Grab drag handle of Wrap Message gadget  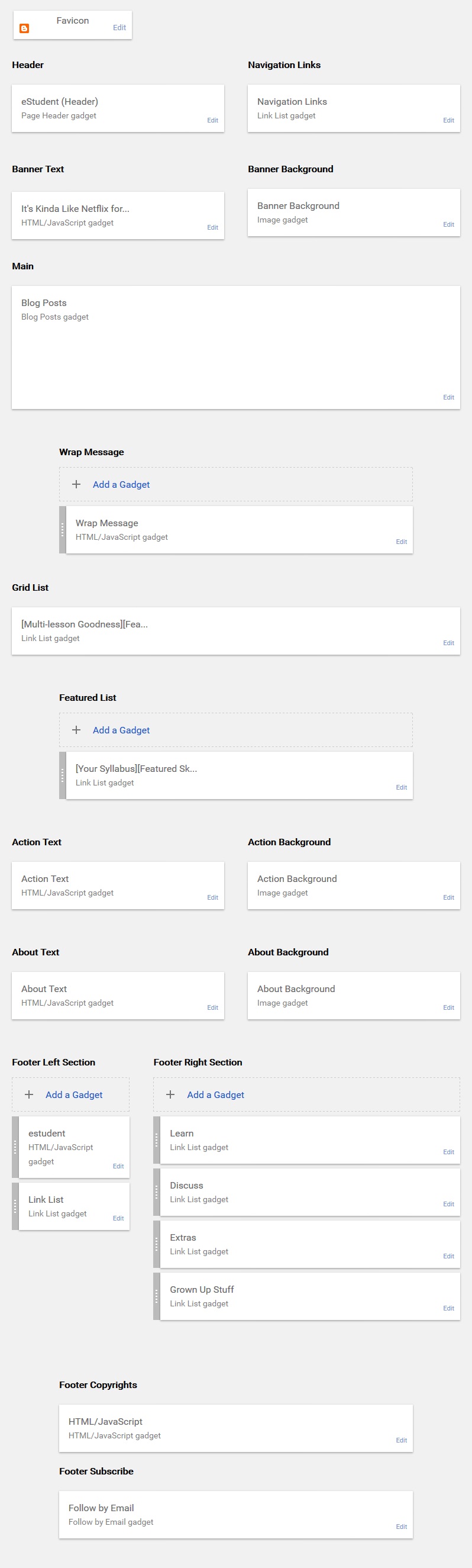point(63,530)
